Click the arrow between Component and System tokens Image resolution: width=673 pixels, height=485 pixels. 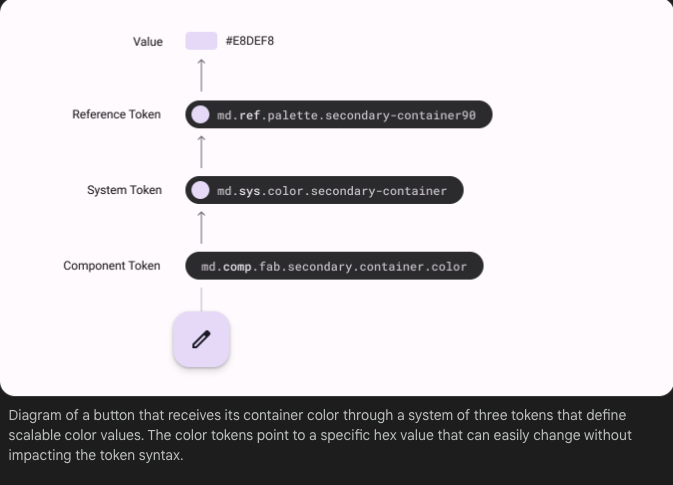pos(201,227)
